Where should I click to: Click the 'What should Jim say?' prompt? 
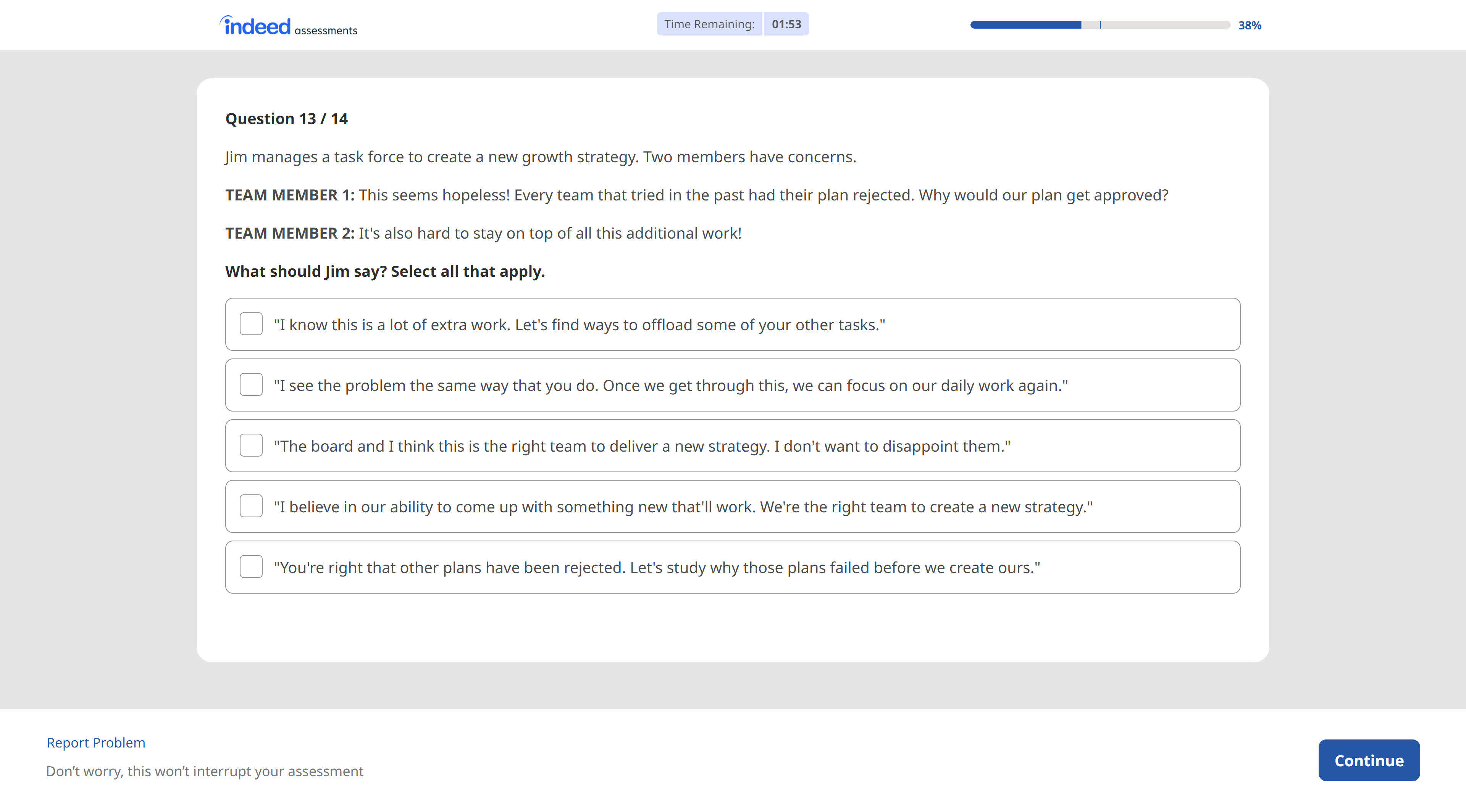point(385,271)
